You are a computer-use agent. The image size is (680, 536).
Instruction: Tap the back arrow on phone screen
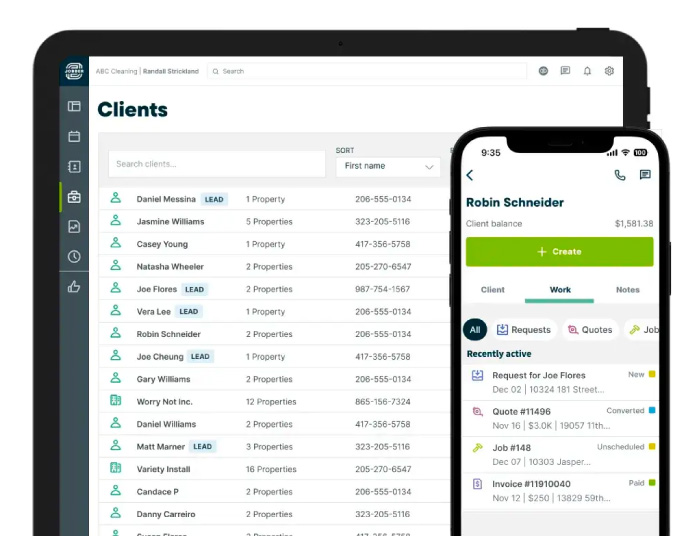(x=471, y=176)
